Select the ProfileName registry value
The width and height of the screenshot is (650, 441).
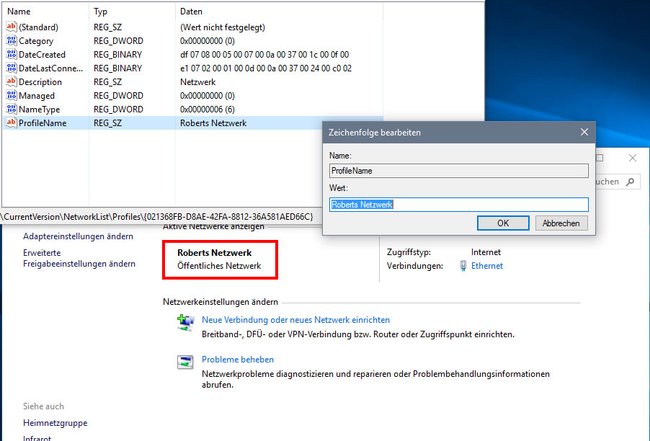click(x=42, y=123)
